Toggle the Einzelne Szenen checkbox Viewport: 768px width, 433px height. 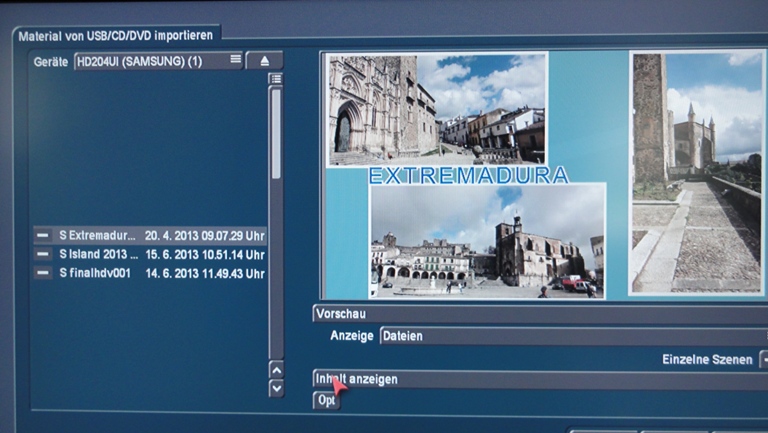point(762,359)
